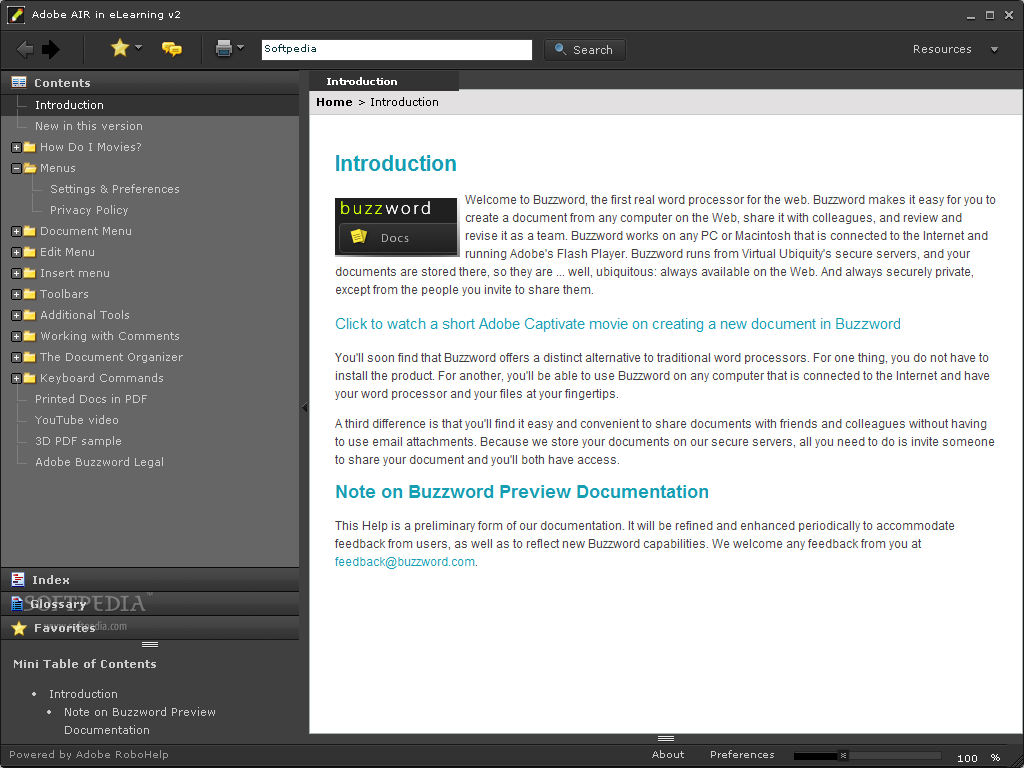
Task: Open Preferences from the status bar
Action: pos(742,754)
